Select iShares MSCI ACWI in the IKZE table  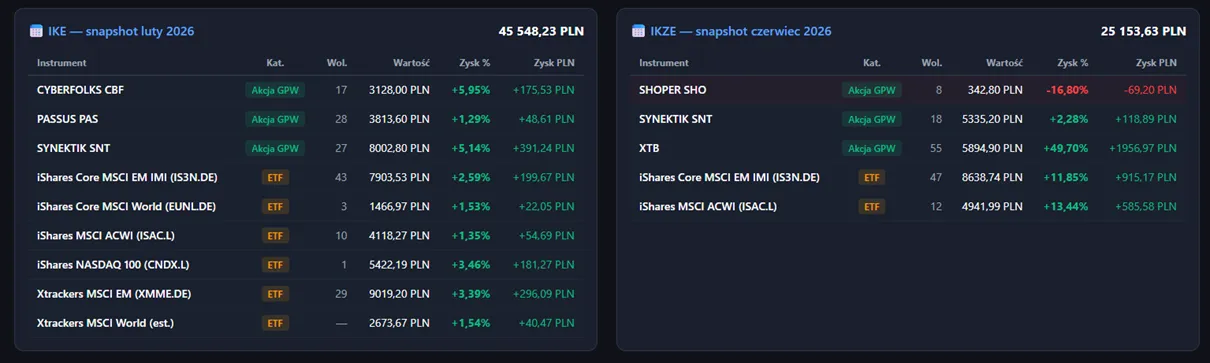[x=908, y=206]
